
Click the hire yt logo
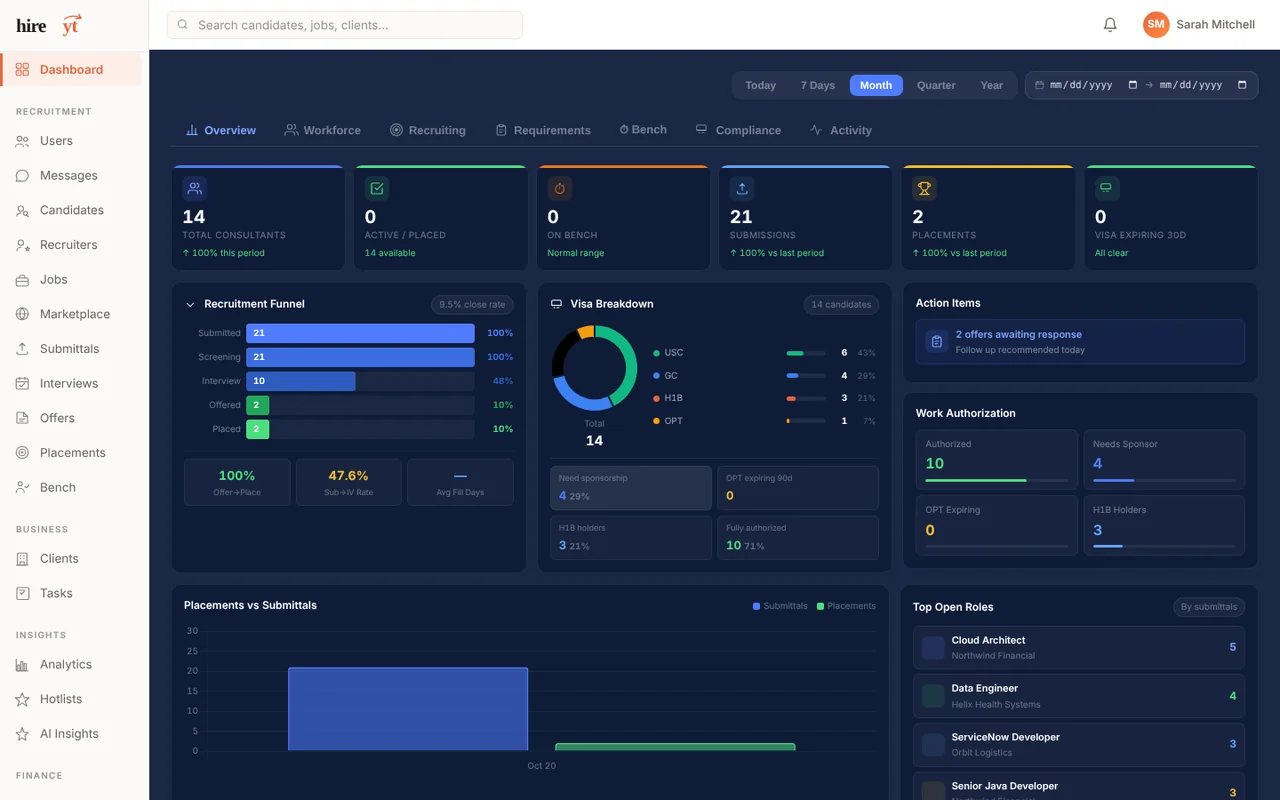point(49,26)
